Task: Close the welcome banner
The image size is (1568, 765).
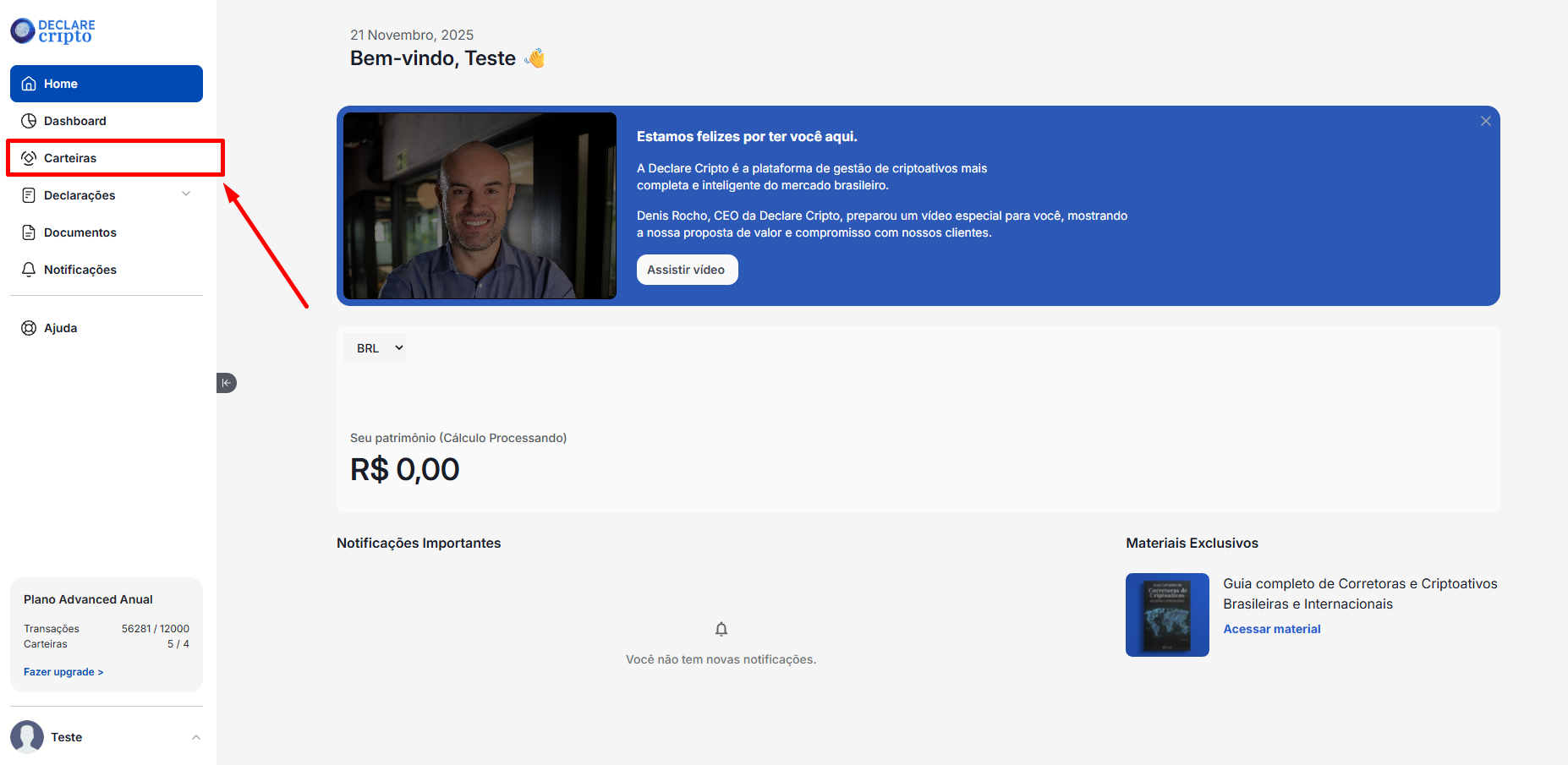Action: click(x=1485, y=121)
